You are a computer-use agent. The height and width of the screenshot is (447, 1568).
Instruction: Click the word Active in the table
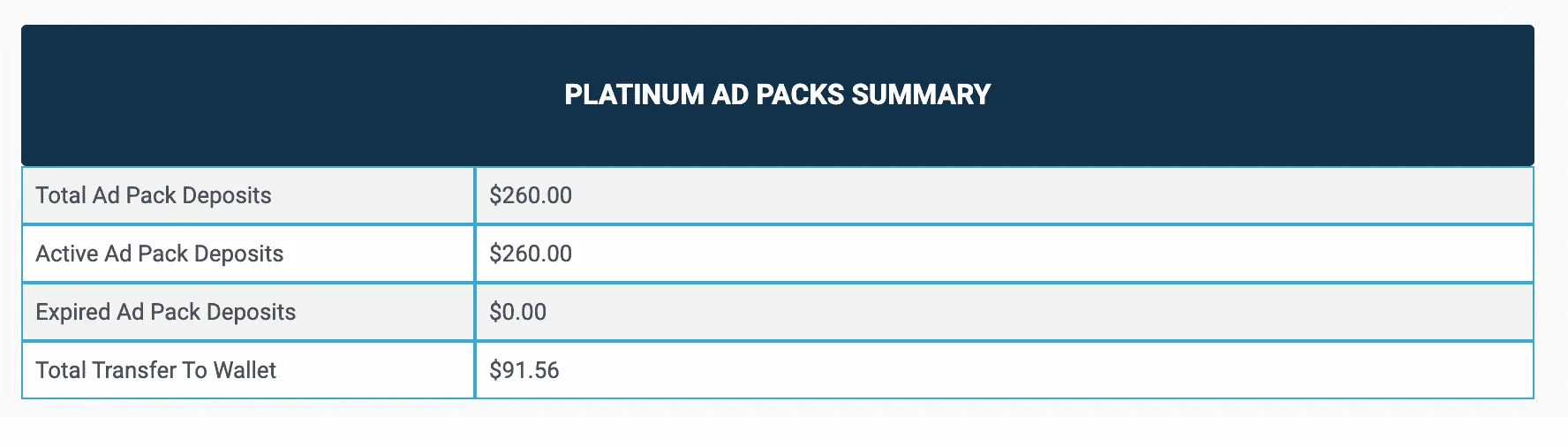tap(67, 254)
